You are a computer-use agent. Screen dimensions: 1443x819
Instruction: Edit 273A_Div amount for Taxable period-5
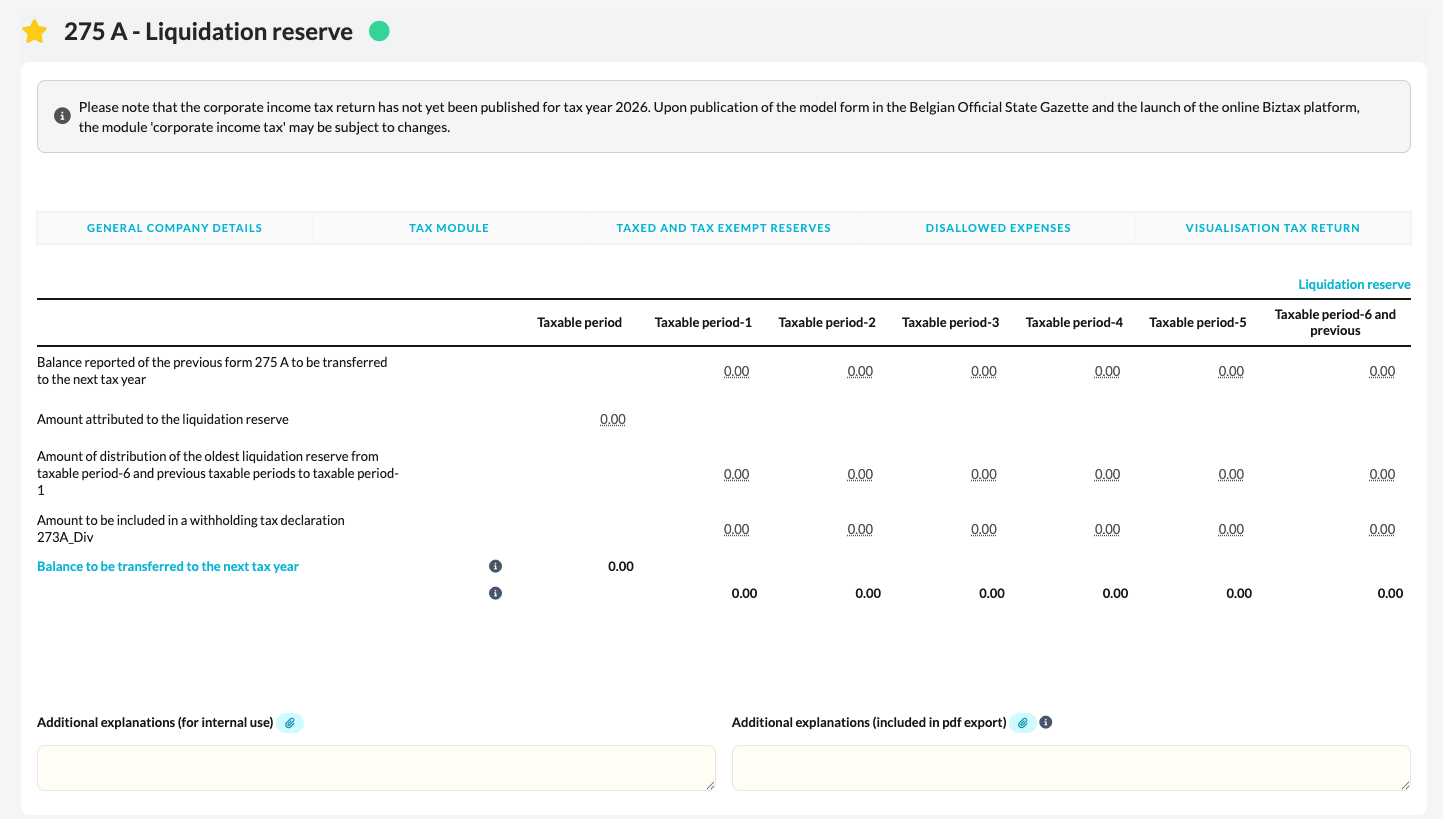(x=1231, y=529)
